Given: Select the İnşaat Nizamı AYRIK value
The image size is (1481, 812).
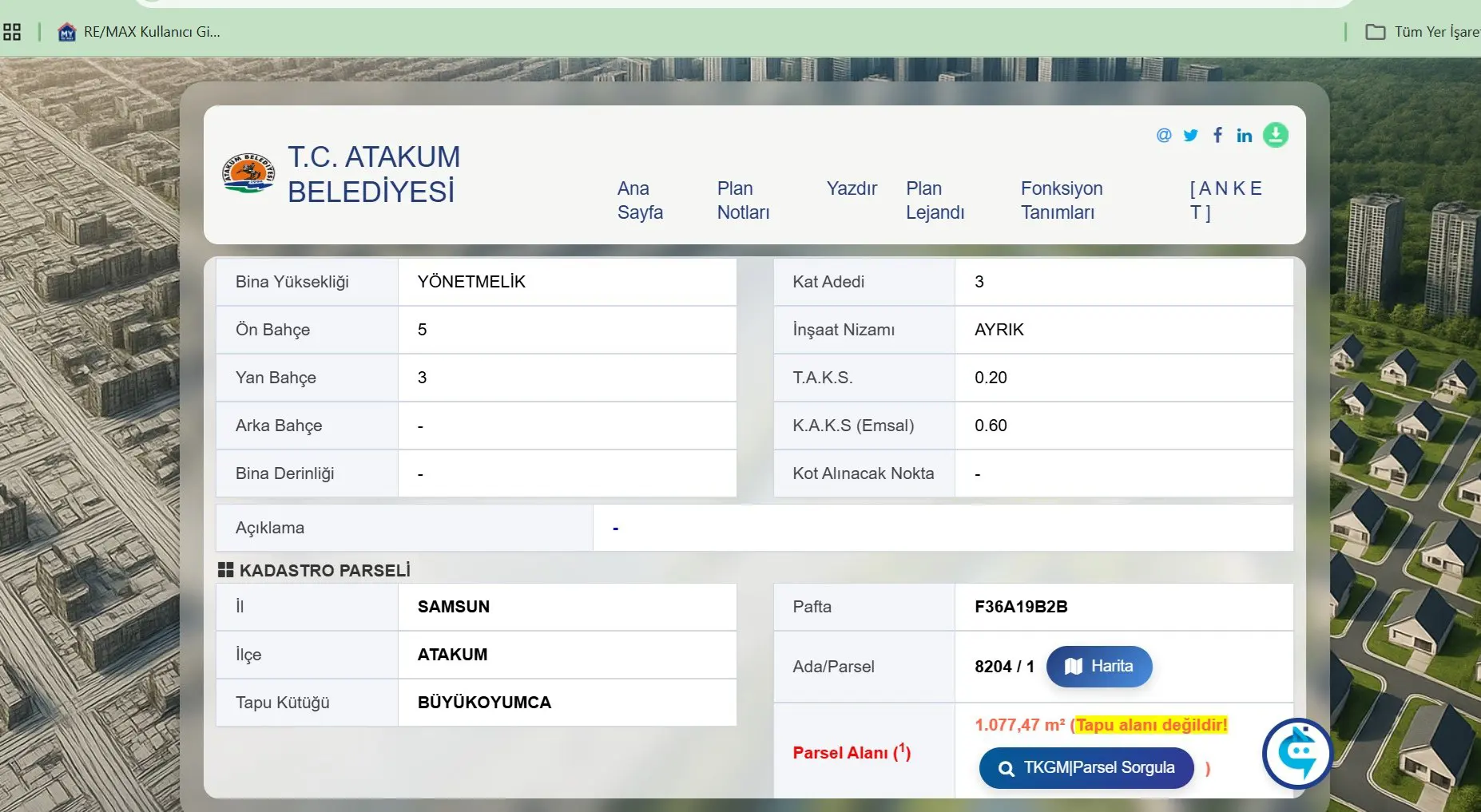Looking at the screenshot, I should [x=999, y=330].
